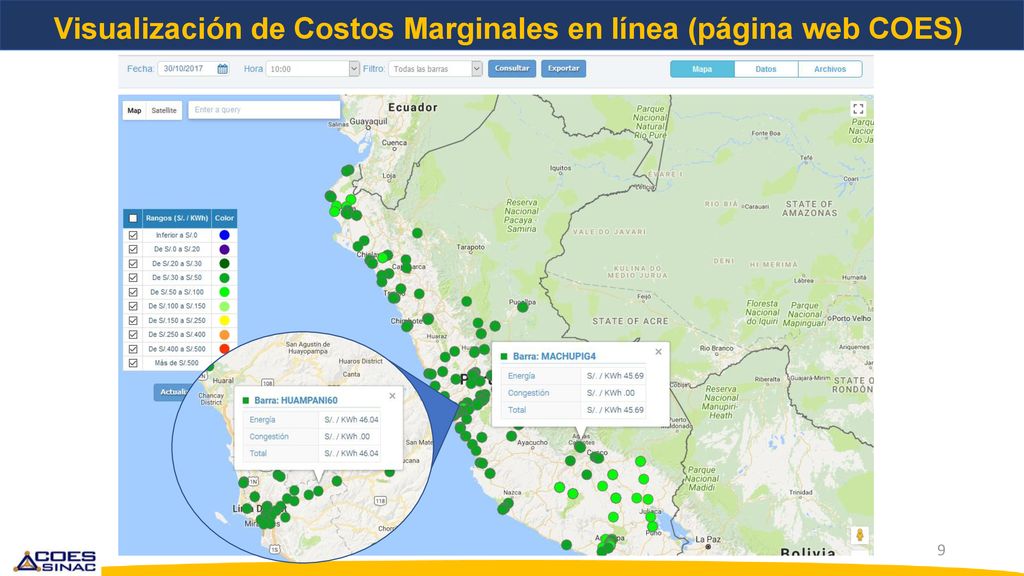Click the Actualizar button below legend

[x=173, y=392]
